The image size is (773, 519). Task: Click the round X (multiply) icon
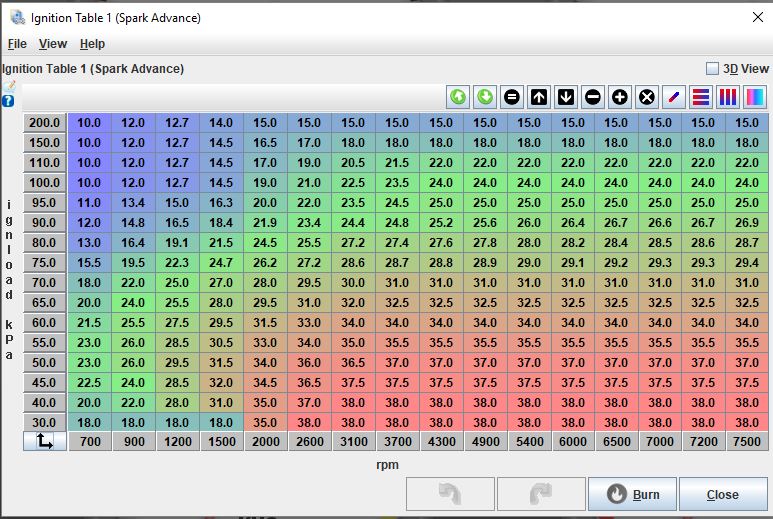click(647, 97)
